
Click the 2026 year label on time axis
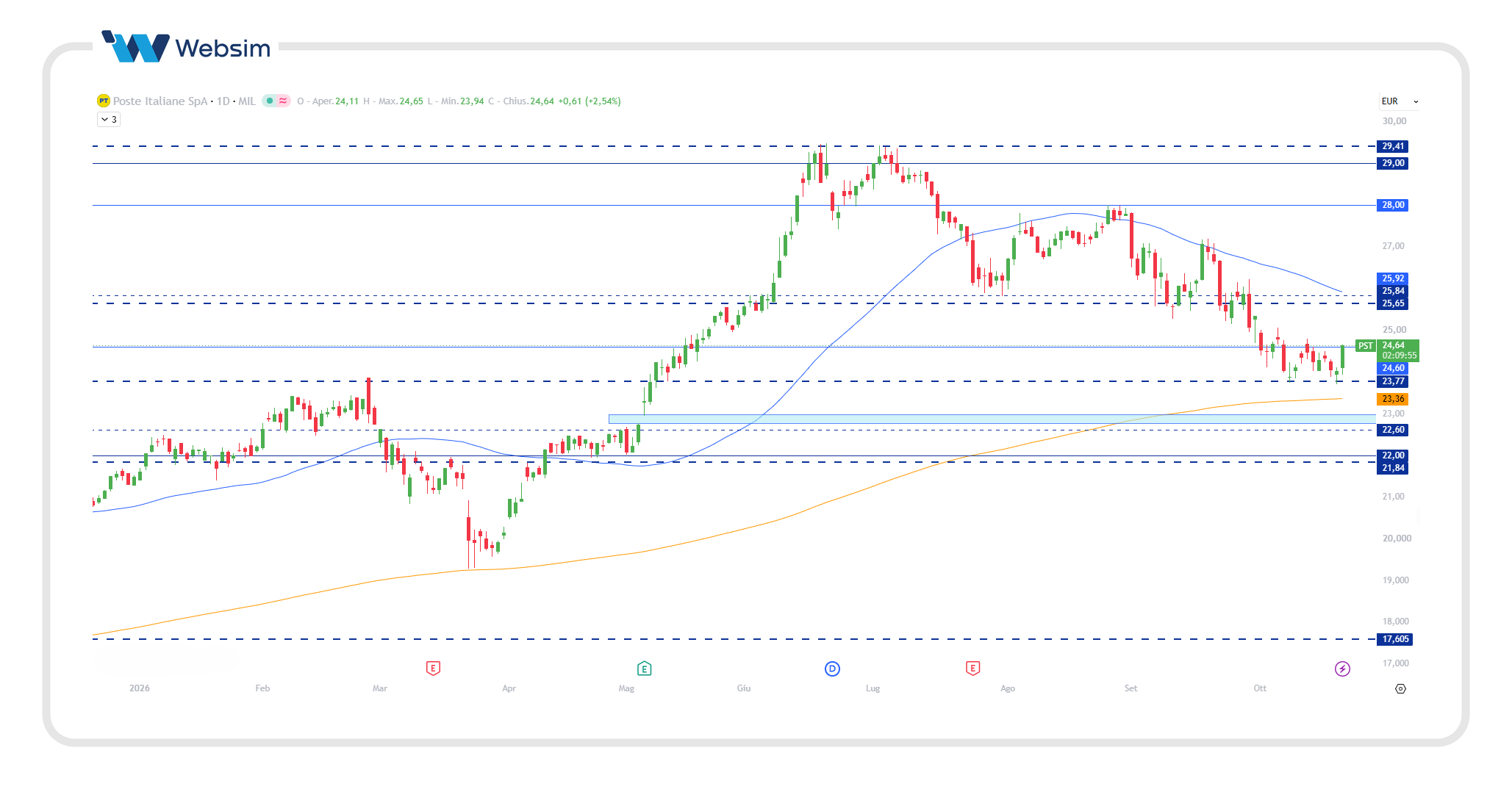point(139,688)
